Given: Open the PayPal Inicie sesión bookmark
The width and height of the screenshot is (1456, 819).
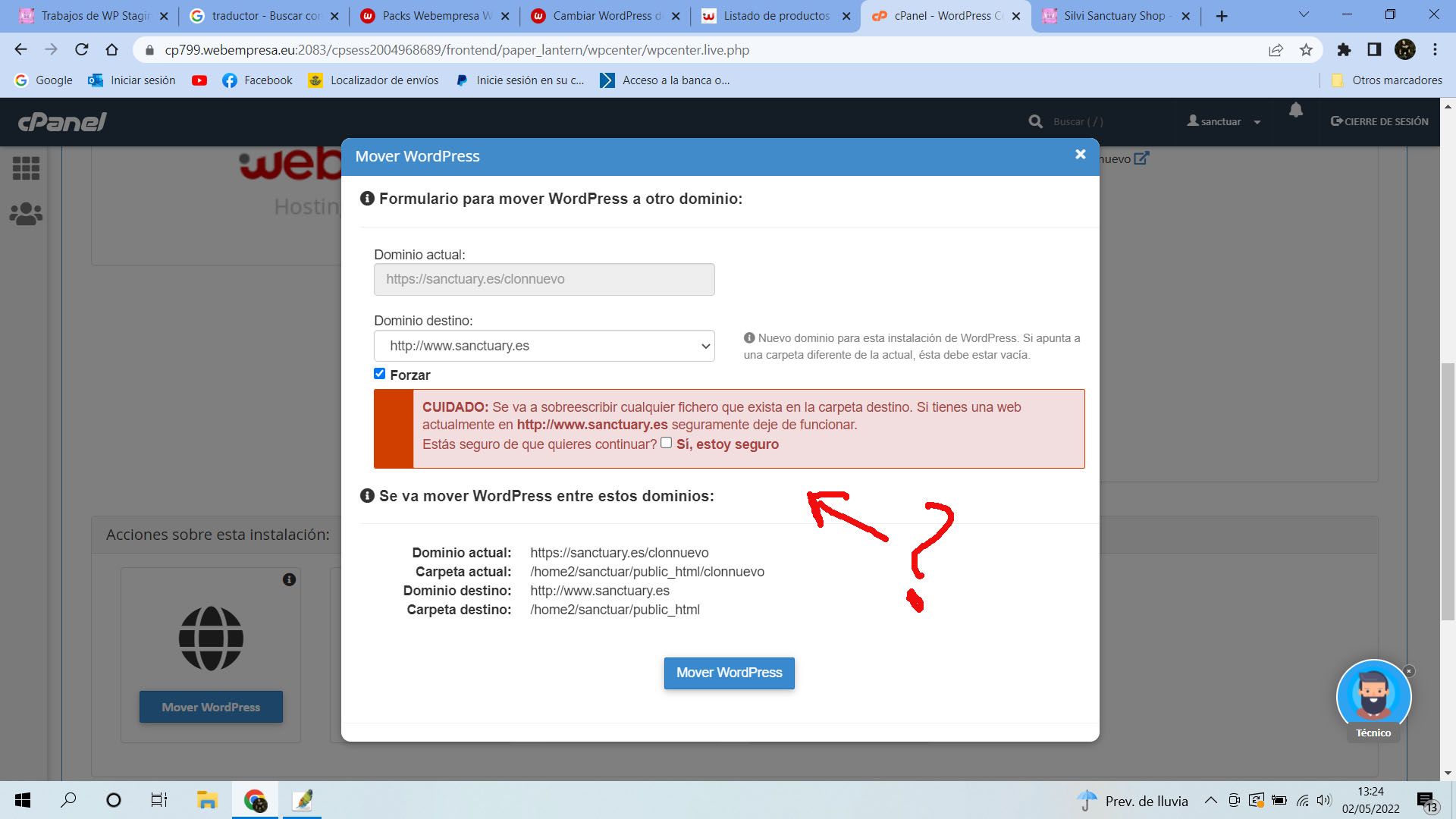Looking at the screenshot, I should tap(519, 80).
